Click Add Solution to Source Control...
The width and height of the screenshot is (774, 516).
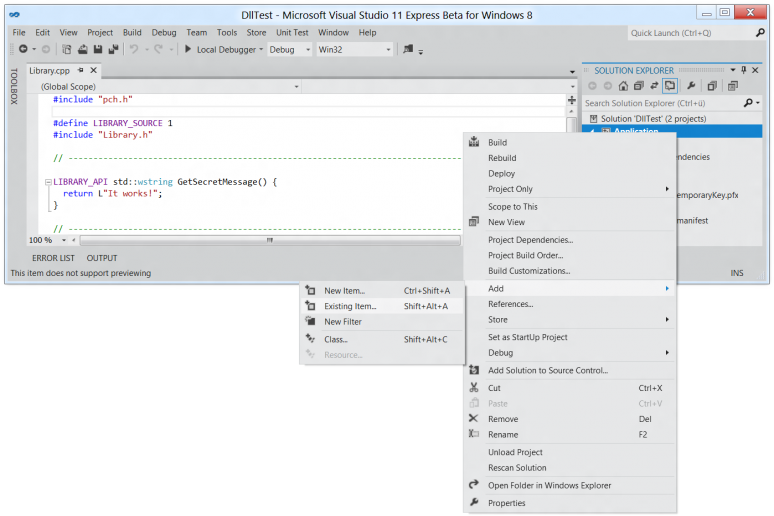coord(570,370)
